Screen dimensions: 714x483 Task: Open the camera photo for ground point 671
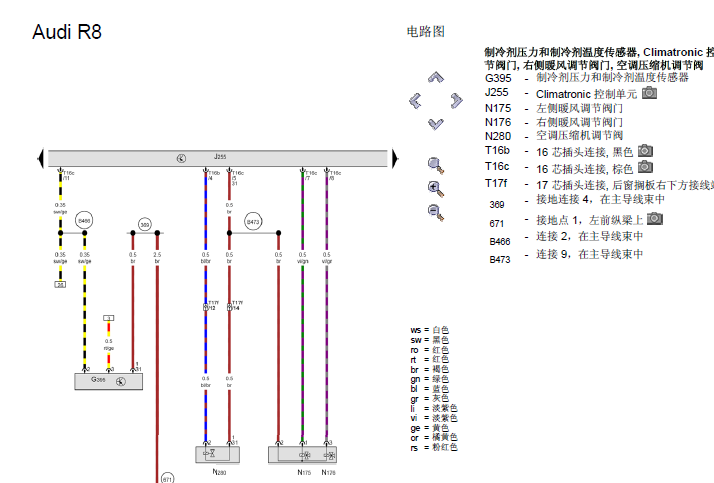click(655, 219)
